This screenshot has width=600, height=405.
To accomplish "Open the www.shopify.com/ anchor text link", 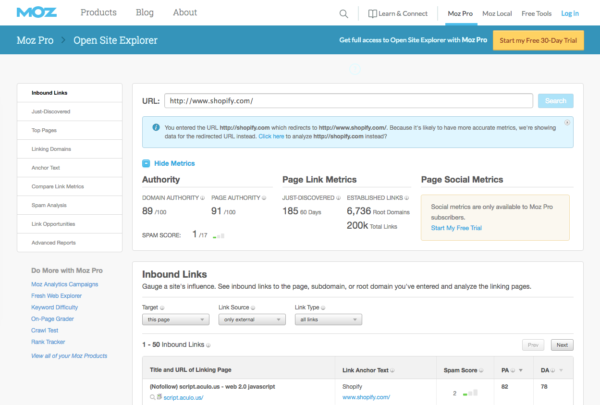I will pyautogui.click(x=366, y=397).
